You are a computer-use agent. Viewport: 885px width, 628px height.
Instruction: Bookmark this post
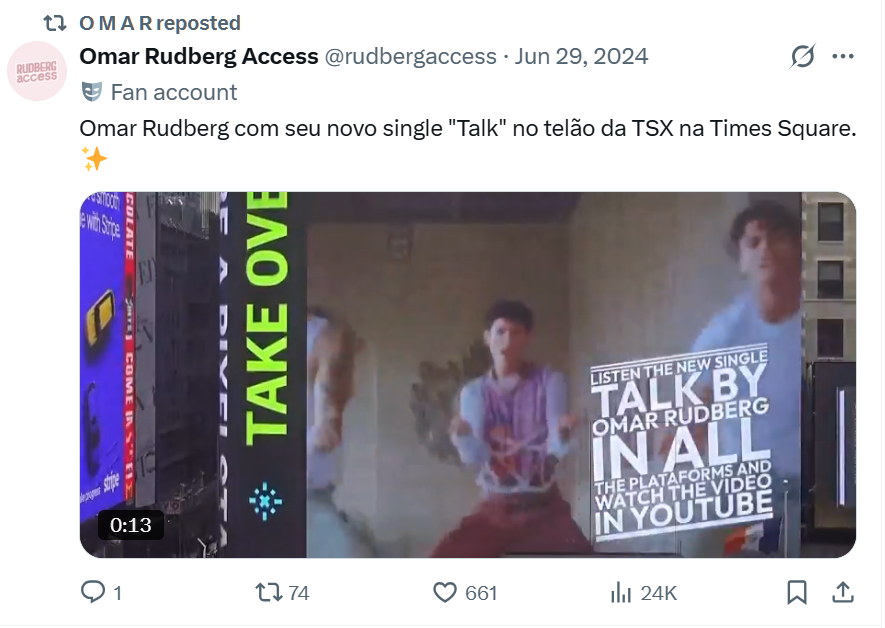click(x=797, y=592)
